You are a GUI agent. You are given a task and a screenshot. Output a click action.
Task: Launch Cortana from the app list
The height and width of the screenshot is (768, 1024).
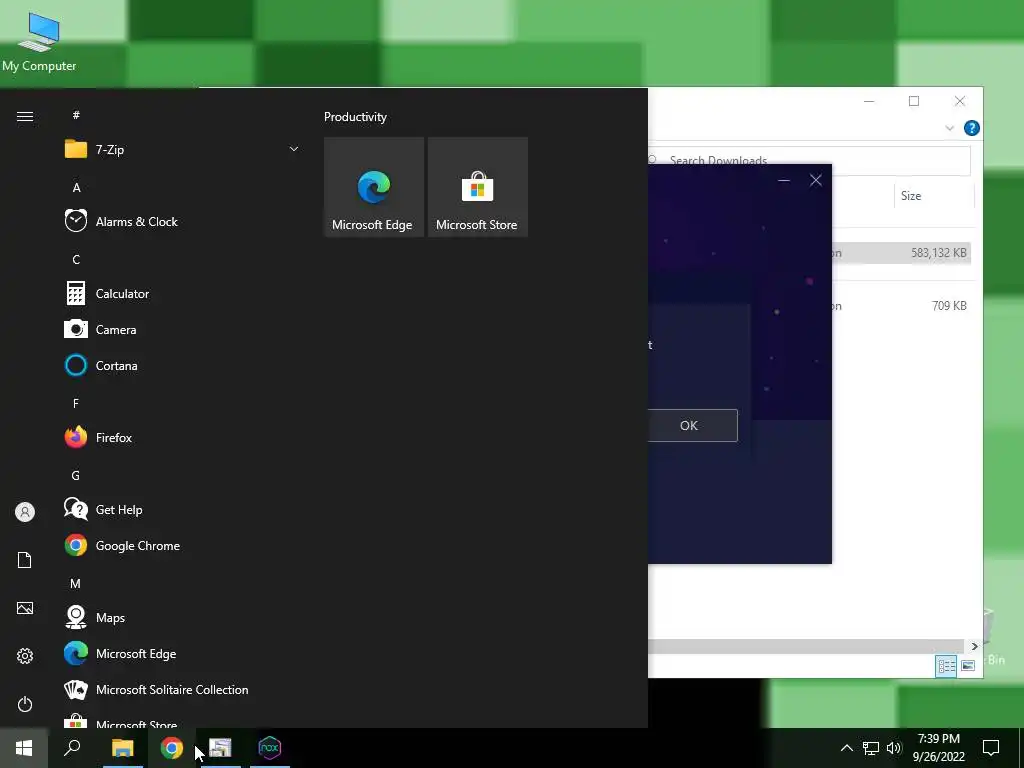click(181, 366)
